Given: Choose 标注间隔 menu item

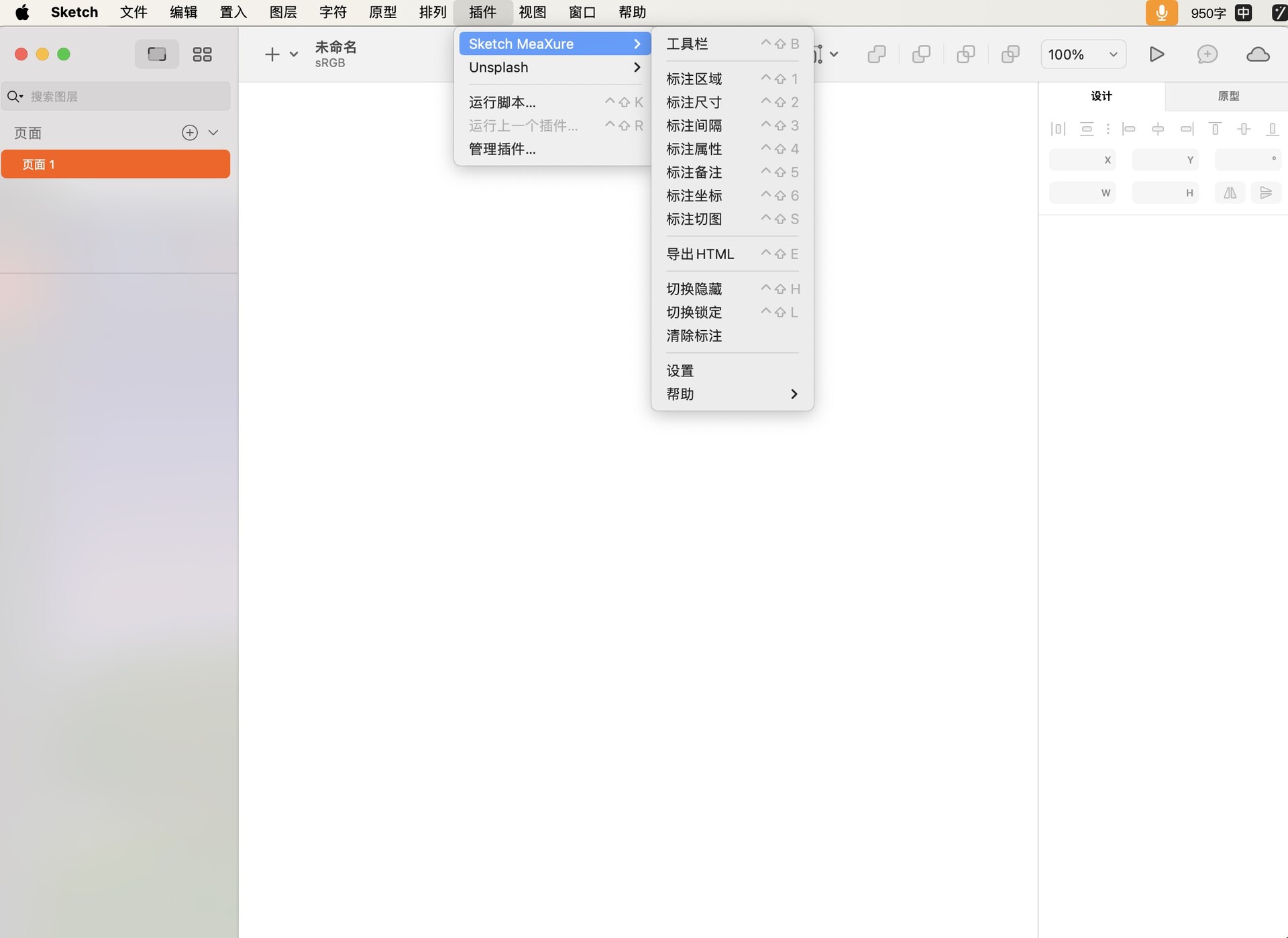Looking at the screenshot, I should [732, 125].
